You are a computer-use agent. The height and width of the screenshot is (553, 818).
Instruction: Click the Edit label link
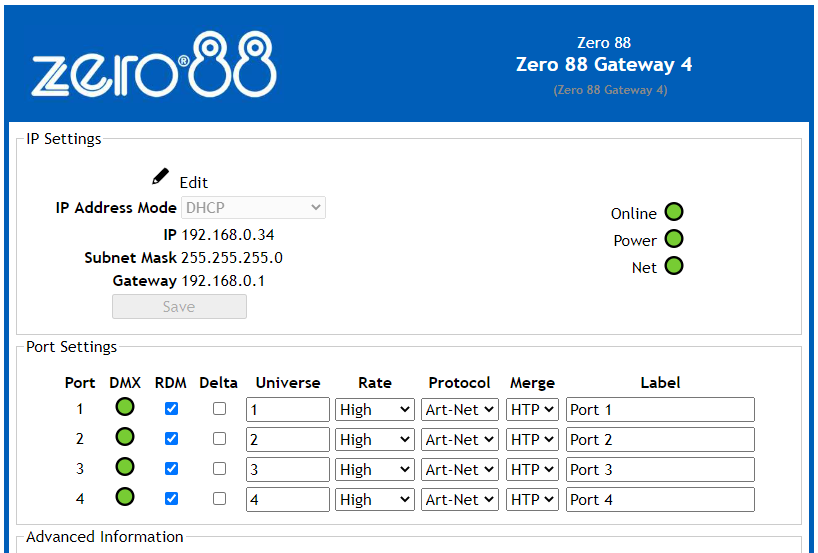(x=194, y=183)
